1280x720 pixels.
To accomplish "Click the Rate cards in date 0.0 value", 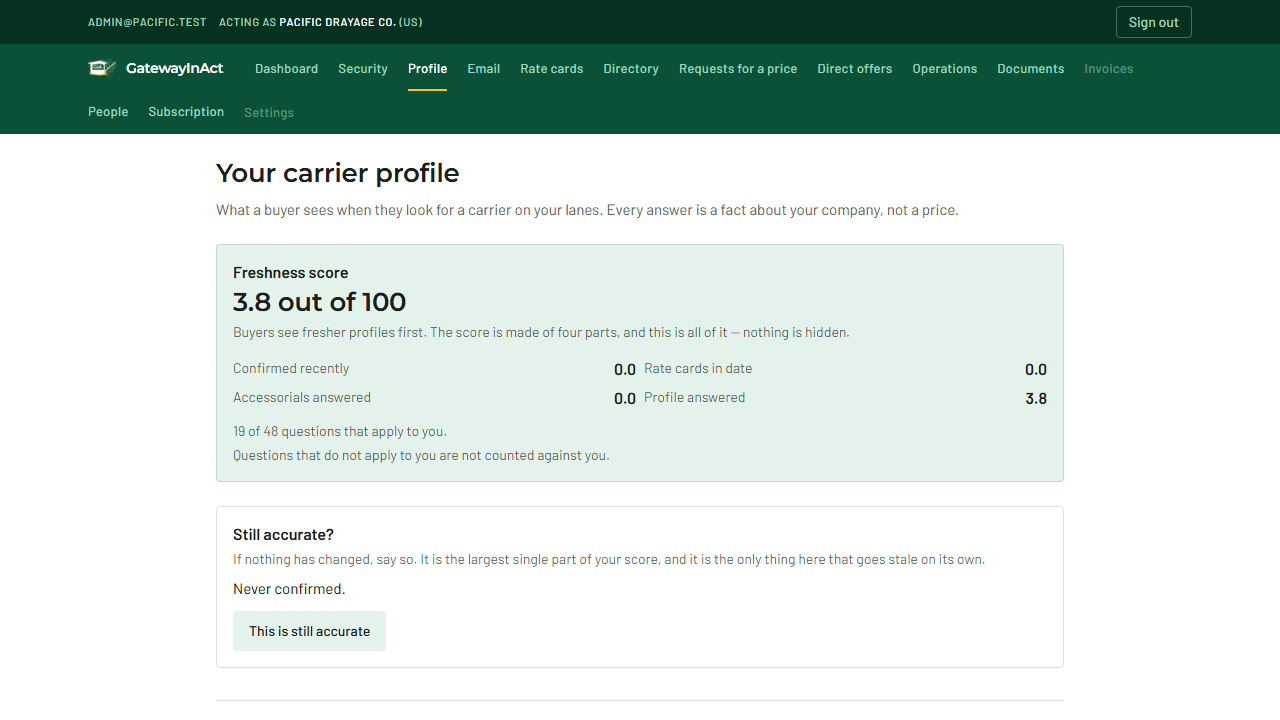I will pos(1036,370).
